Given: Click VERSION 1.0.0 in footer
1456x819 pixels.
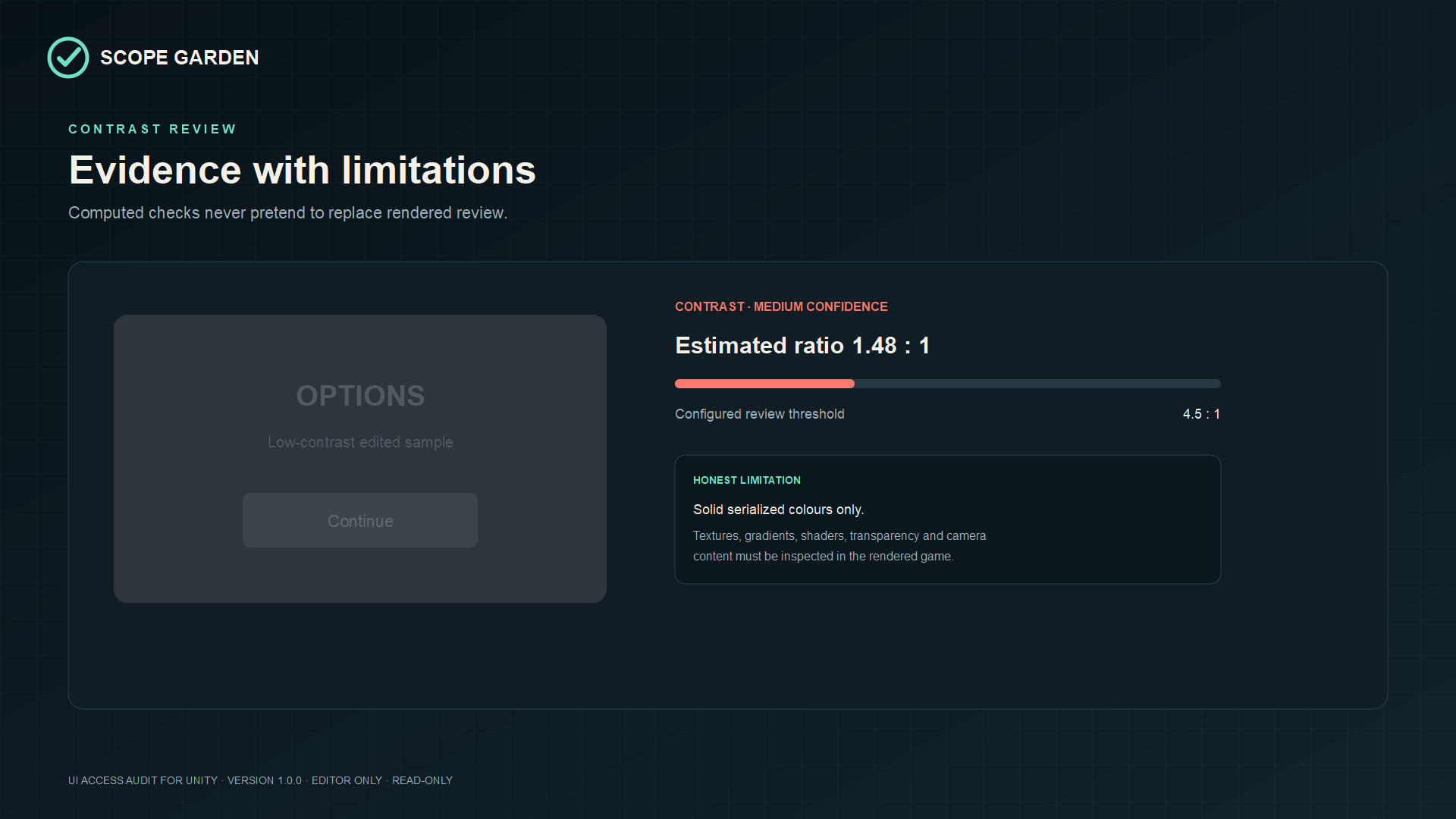Looking at the screenshot, I should 265,780.
